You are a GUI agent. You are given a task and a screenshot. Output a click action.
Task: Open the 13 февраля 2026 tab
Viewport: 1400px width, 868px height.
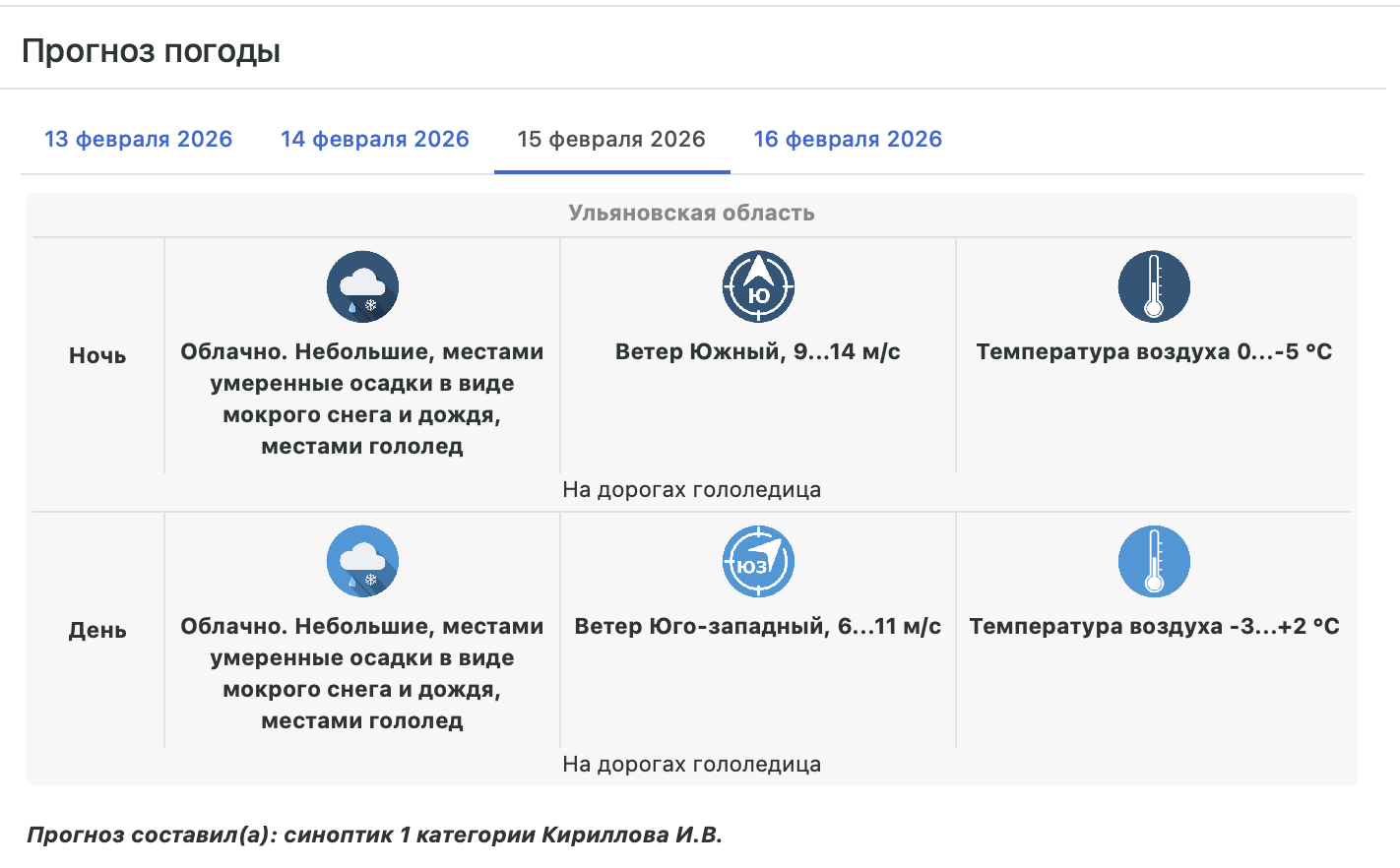point(139,139)
